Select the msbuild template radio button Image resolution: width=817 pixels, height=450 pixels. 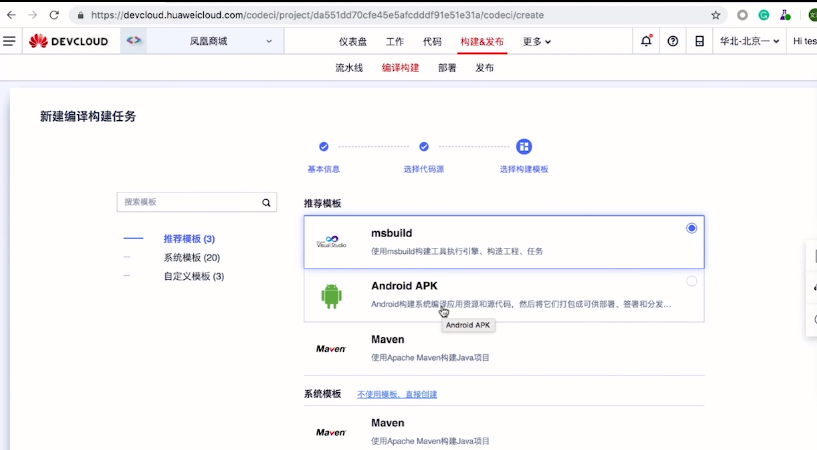click(691, 228)
